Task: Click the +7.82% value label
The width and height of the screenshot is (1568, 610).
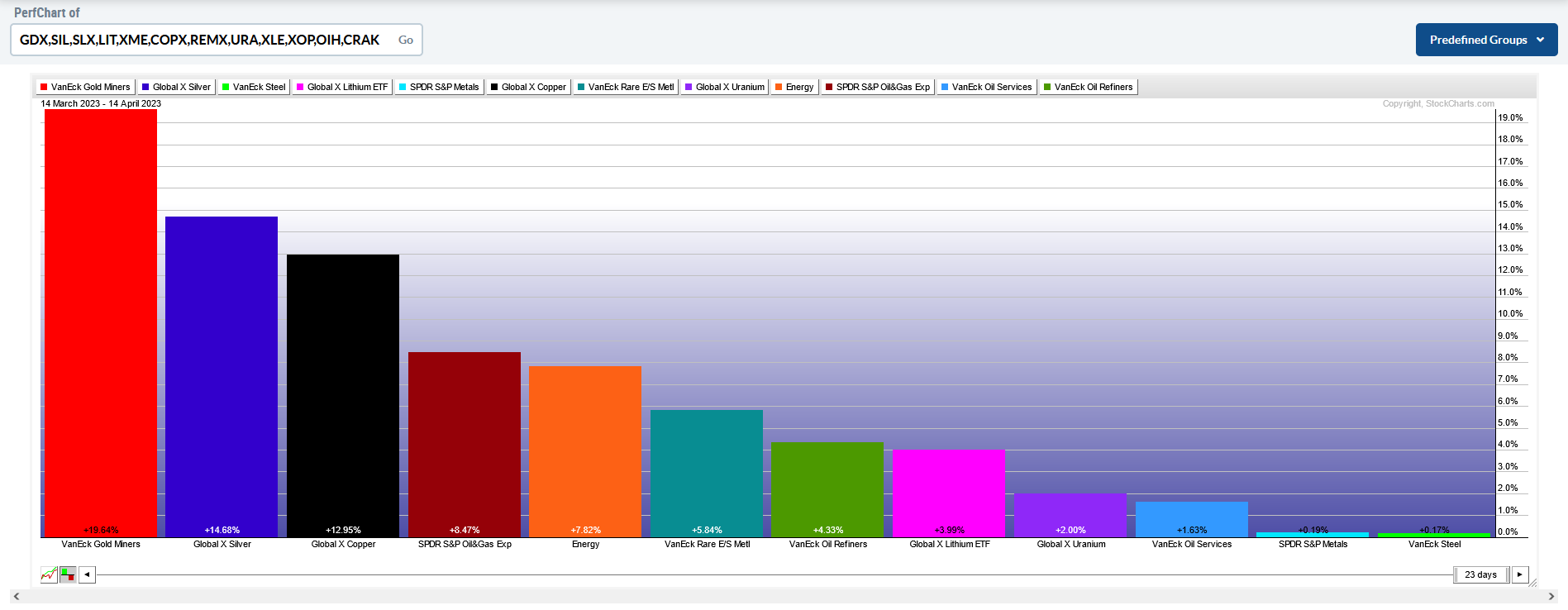Action: click(x=586, y=530)
